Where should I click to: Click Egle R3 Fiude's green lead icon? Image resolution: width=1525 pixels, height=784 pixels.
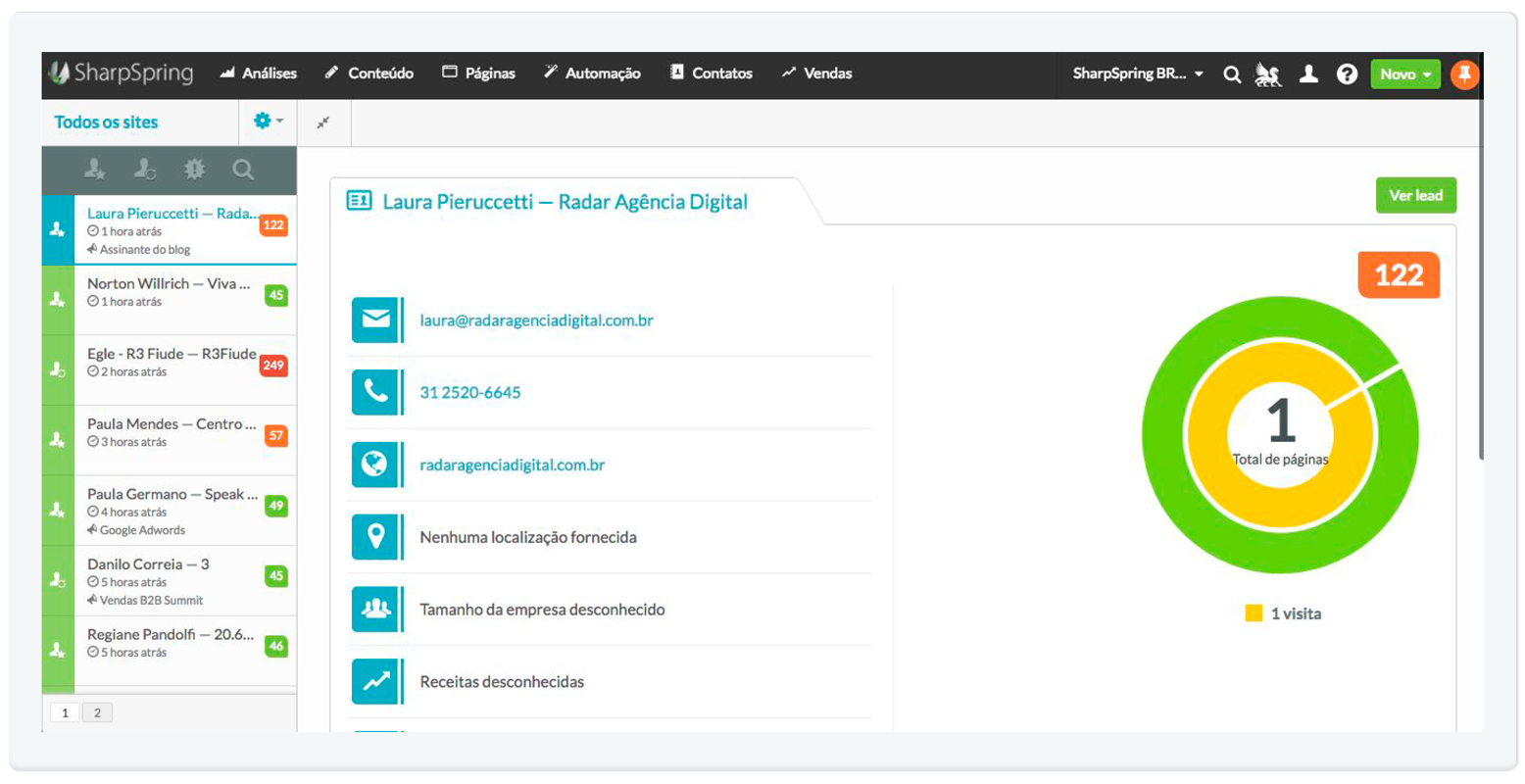(x=58, y=370)
